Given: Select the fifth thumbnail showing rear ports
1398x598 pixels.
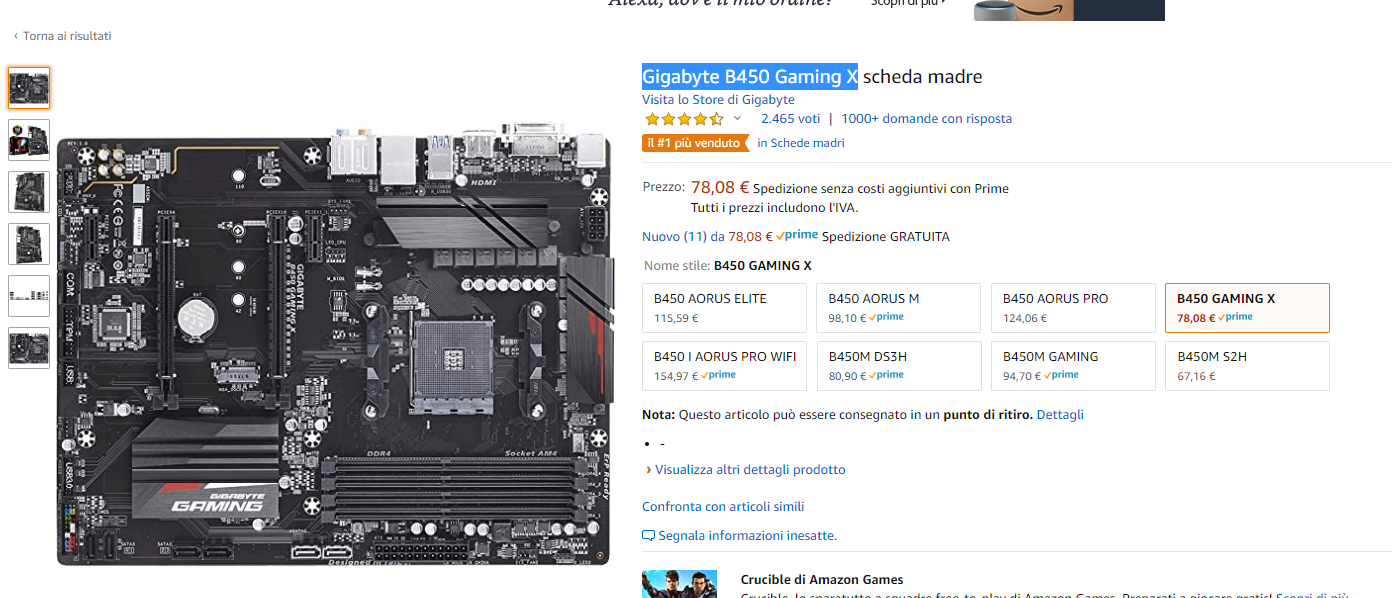Looking at the screenshot, I should tap(29, 296).
